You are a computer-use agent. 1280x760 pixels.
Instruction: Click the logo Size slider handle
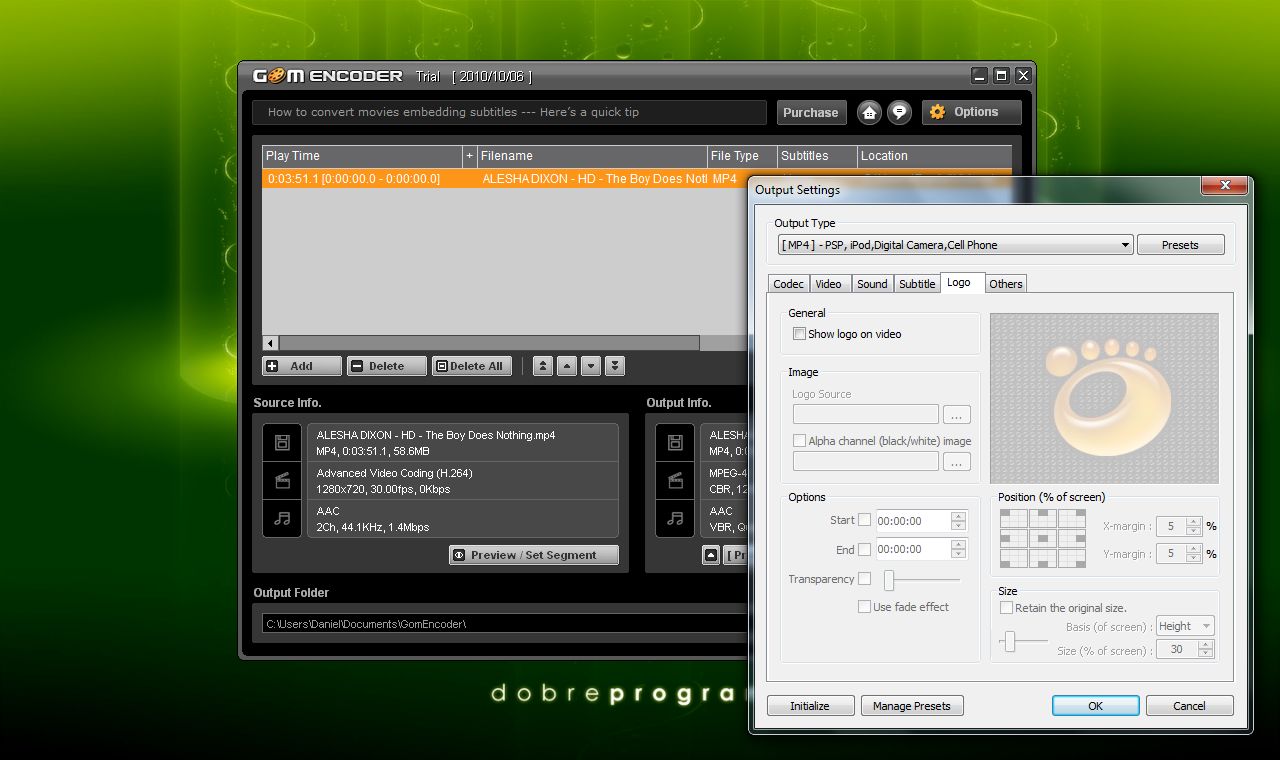click(1010, 641)
